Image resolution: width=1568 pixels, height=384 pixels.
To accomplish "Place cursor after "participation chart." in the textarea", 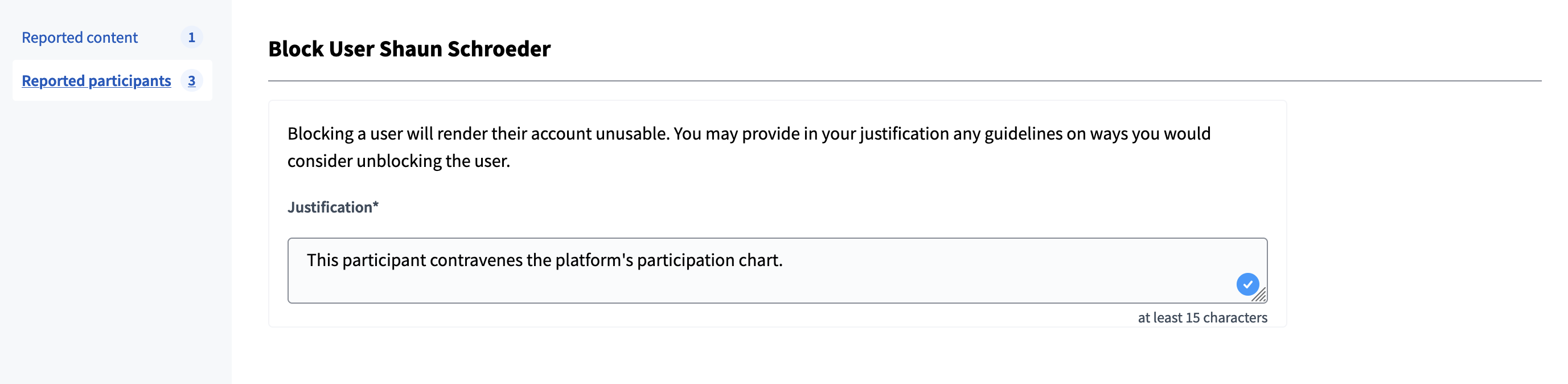I will coord(785,260).
